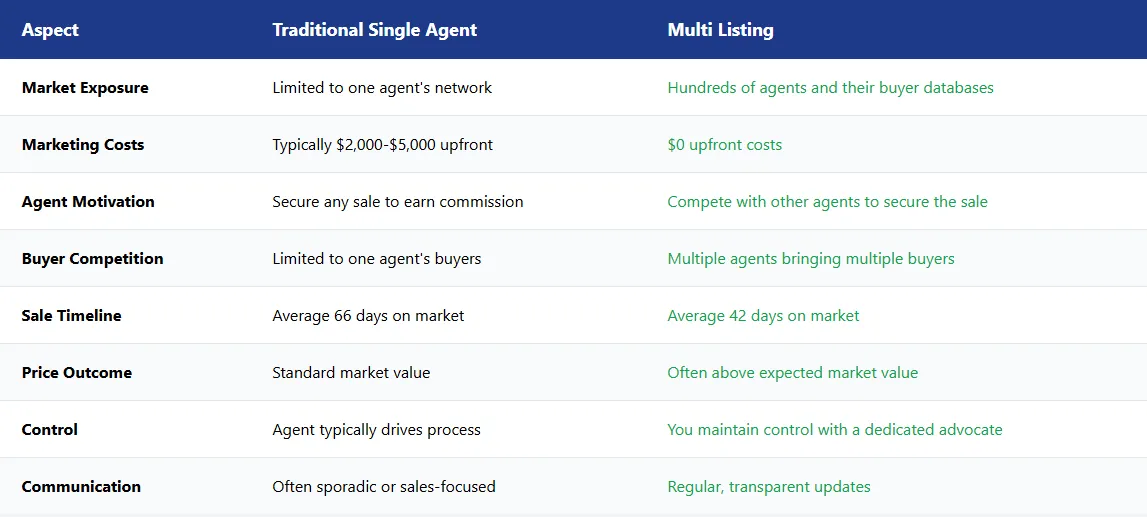Select the Marketing Costs row label

(x=83, y=145)
